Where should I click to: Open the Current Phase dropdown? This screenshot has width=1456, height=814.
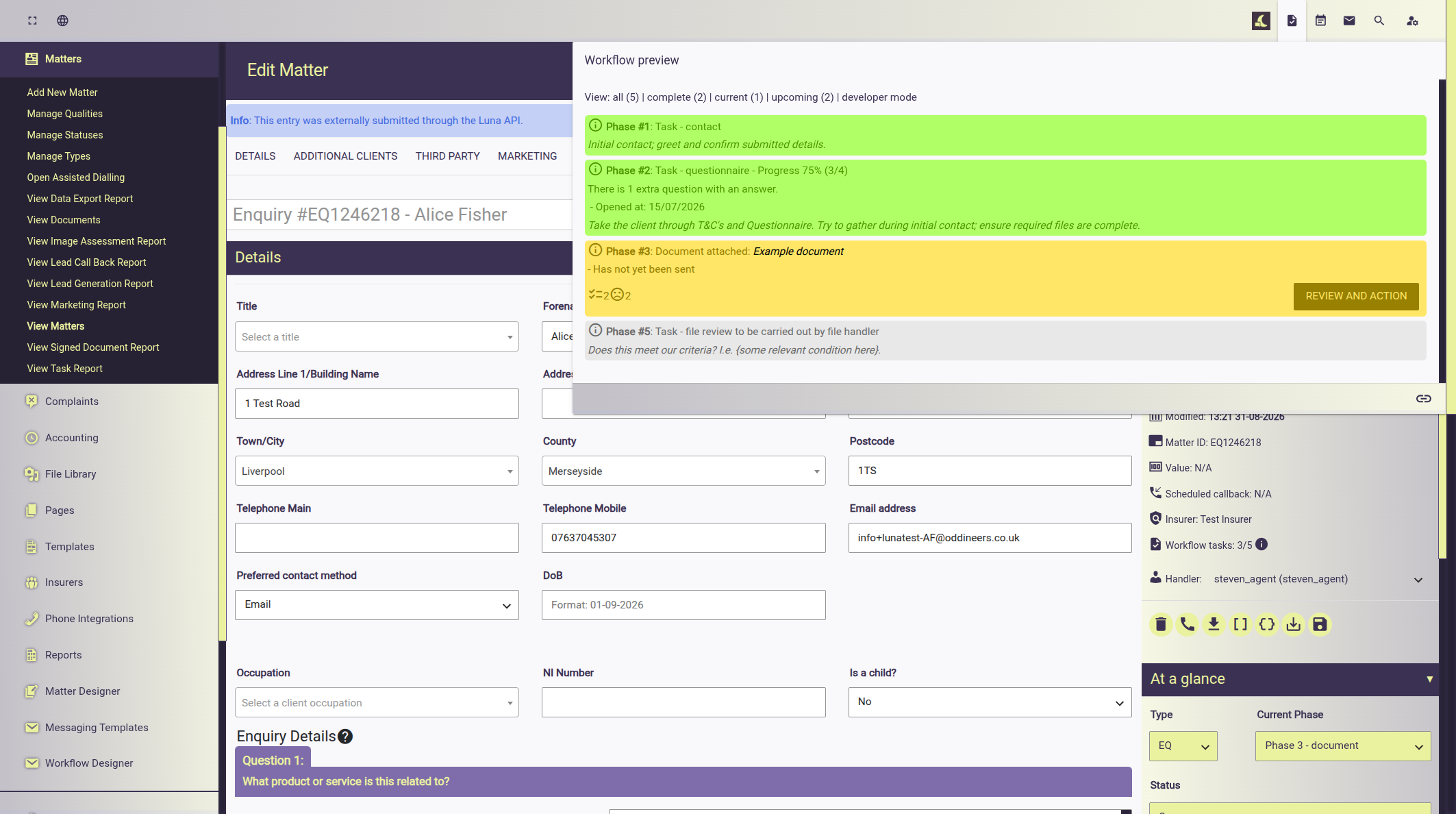[x=1342, y=746]
